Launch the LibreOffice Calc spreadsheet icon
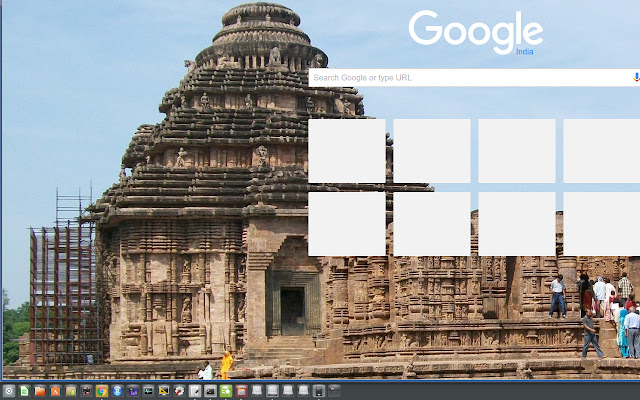This screenshot has height=400, width=640. 24,391
